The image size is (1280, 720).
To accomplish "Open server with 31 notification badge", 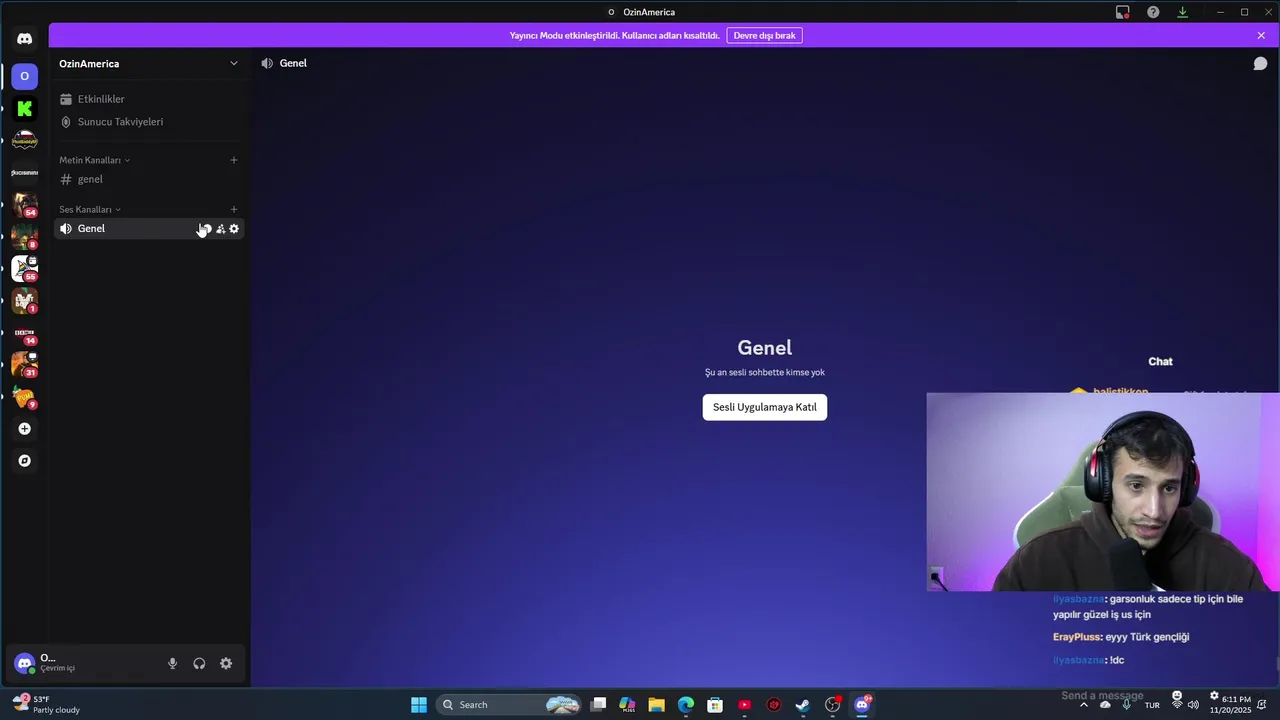I will pos(25,364).
